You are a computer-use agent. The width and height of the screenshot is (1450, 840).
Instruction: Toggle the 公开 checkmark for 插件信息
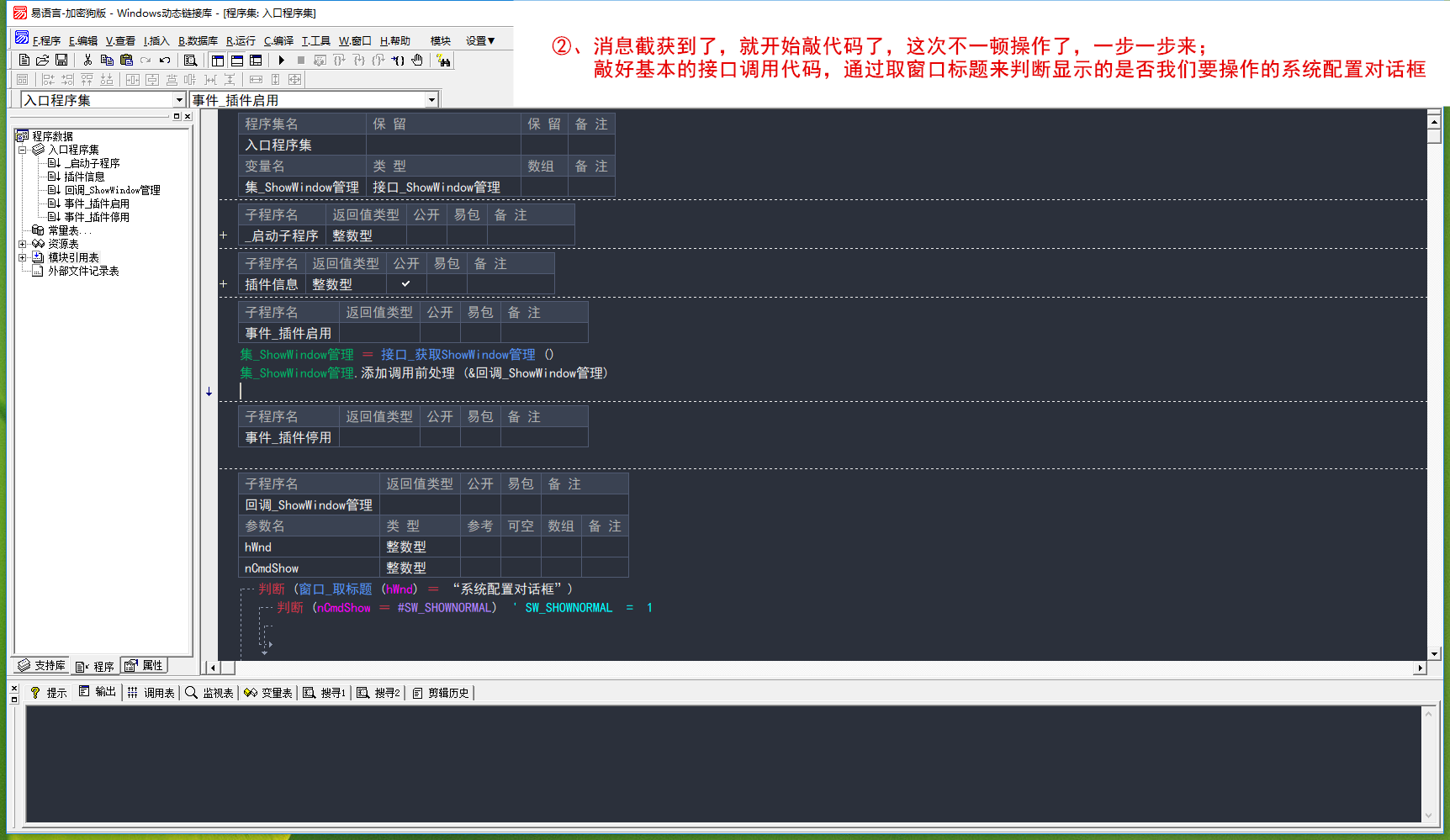click(405, 284)
